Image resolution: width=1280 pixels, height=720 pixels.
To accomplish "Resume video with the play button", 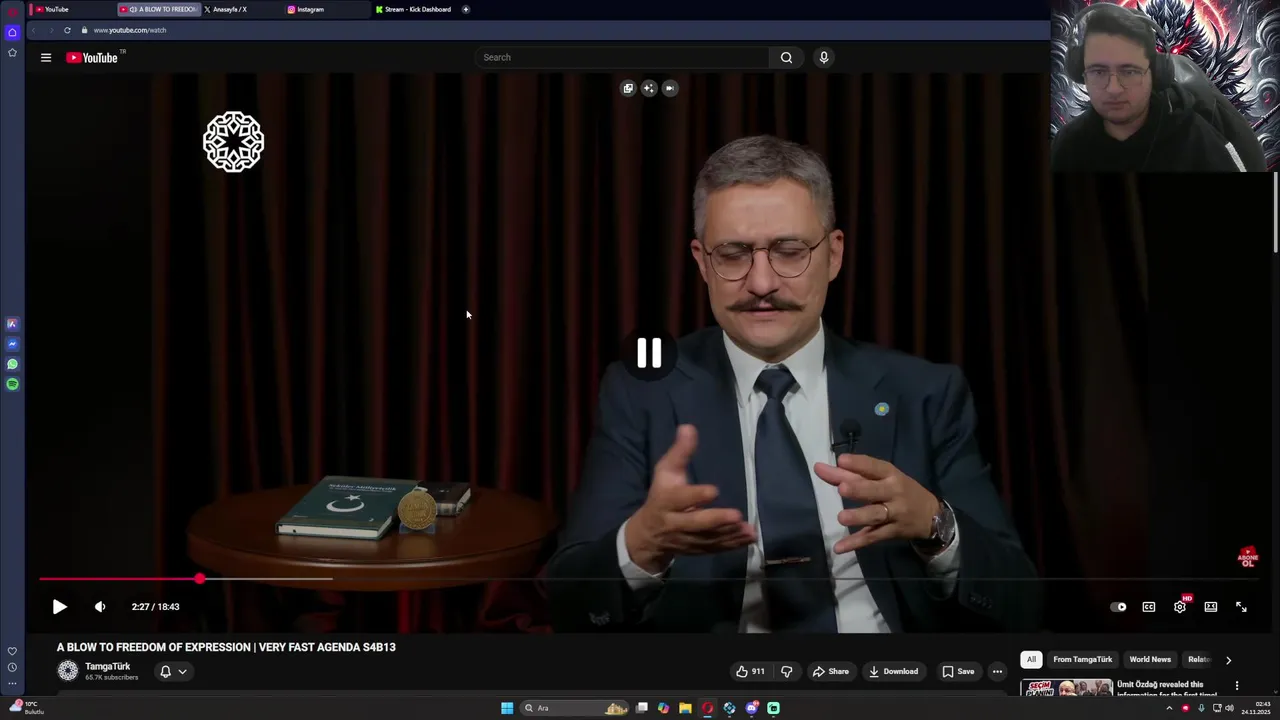I will click(59, 607).
